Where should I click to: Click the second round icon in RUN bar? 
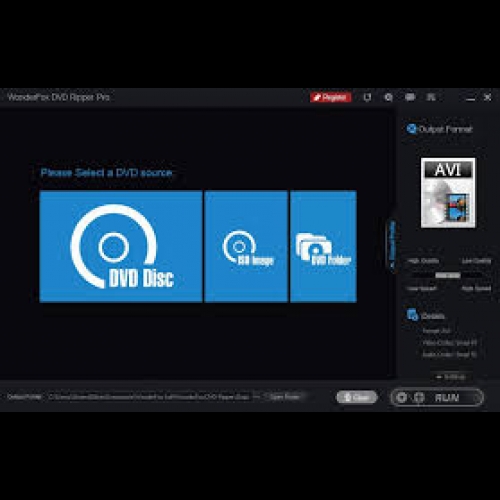coord(419,397)
